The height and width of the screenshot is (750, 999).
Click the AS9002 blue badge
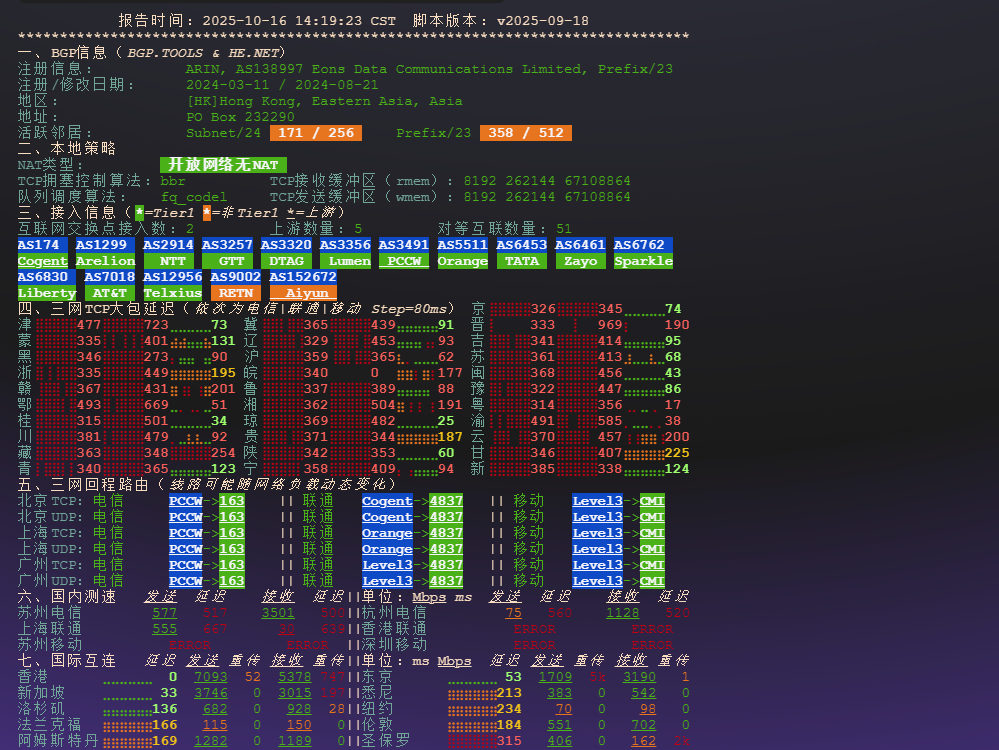coord(235,277)
